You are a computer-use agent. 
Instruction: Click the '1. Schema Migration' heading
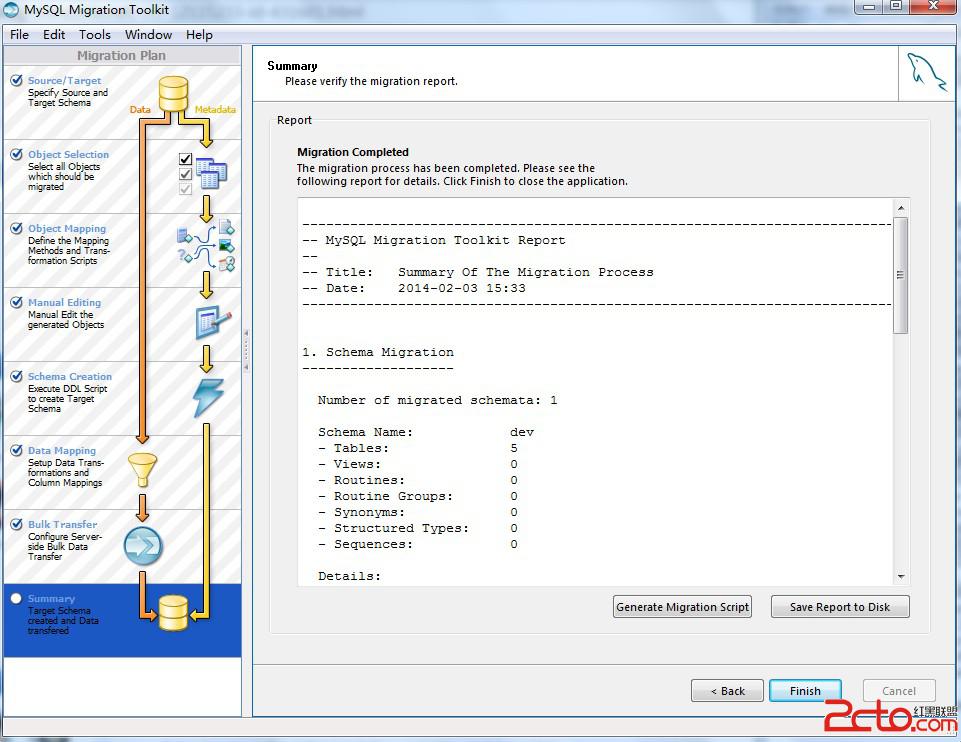click(378, 352)
